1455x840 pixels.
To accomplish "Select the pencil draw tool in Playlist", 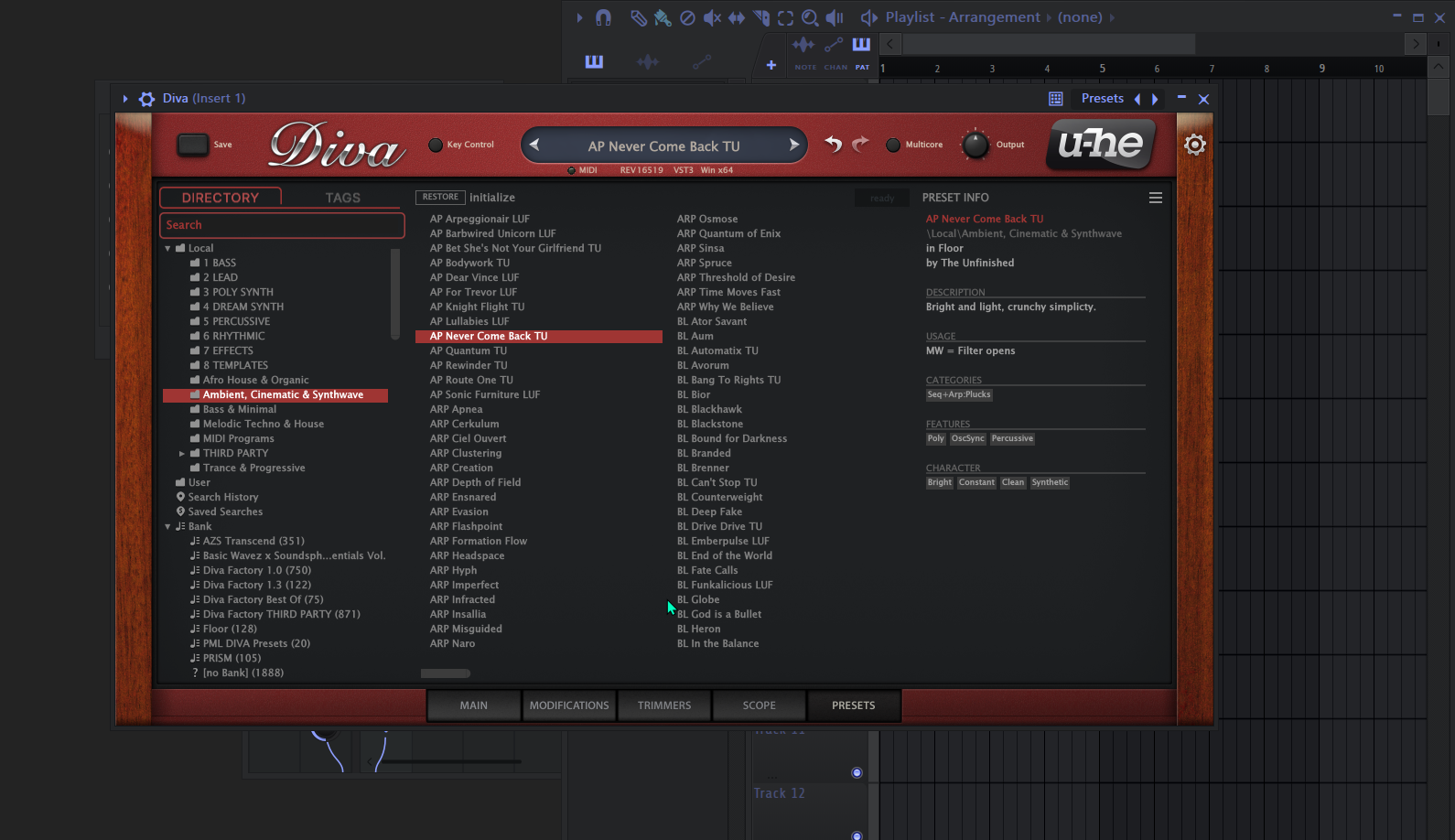I will click(639, 17).
